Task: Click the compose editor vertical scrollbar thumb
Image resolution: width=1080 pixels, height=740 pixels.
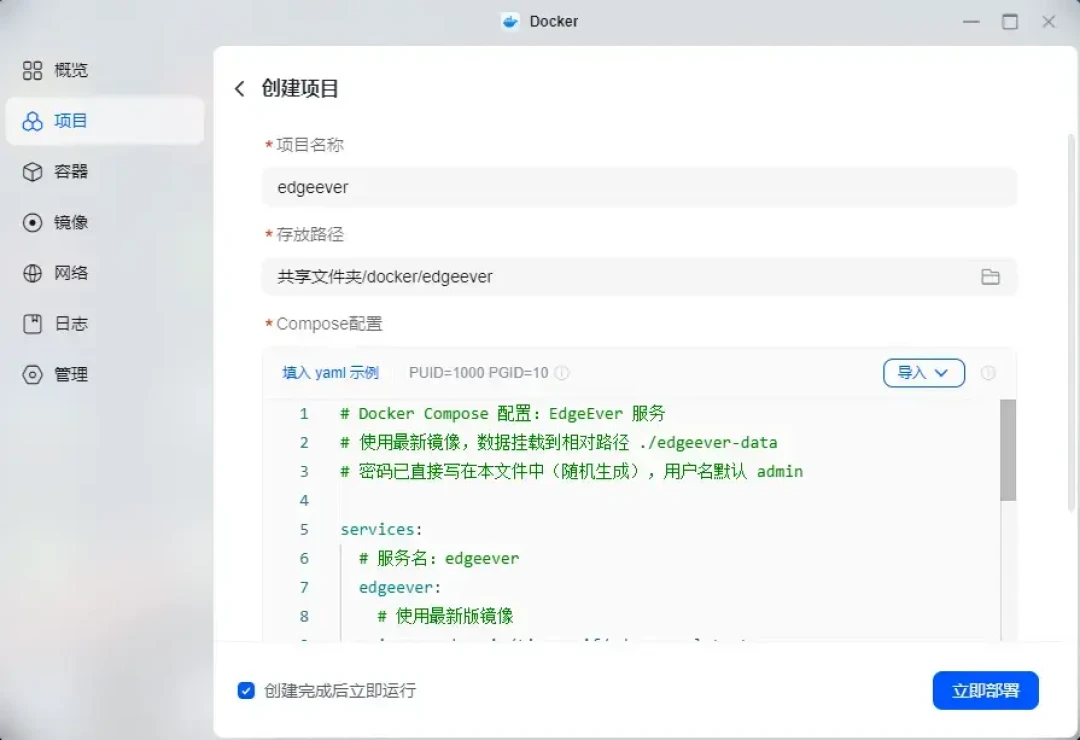Action: tap(1008, 450)
